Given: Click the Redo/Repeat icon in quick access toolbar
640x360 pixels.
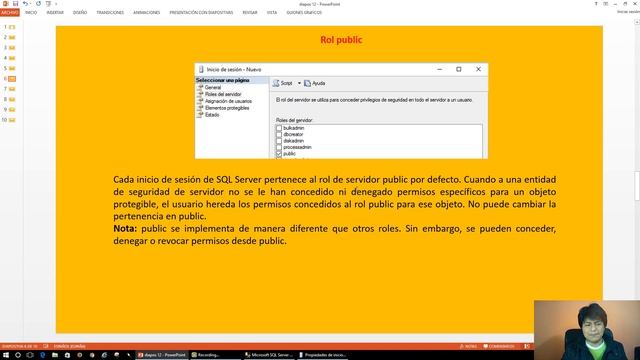Looking at the screenshot, I should click(x=38, y=4).
